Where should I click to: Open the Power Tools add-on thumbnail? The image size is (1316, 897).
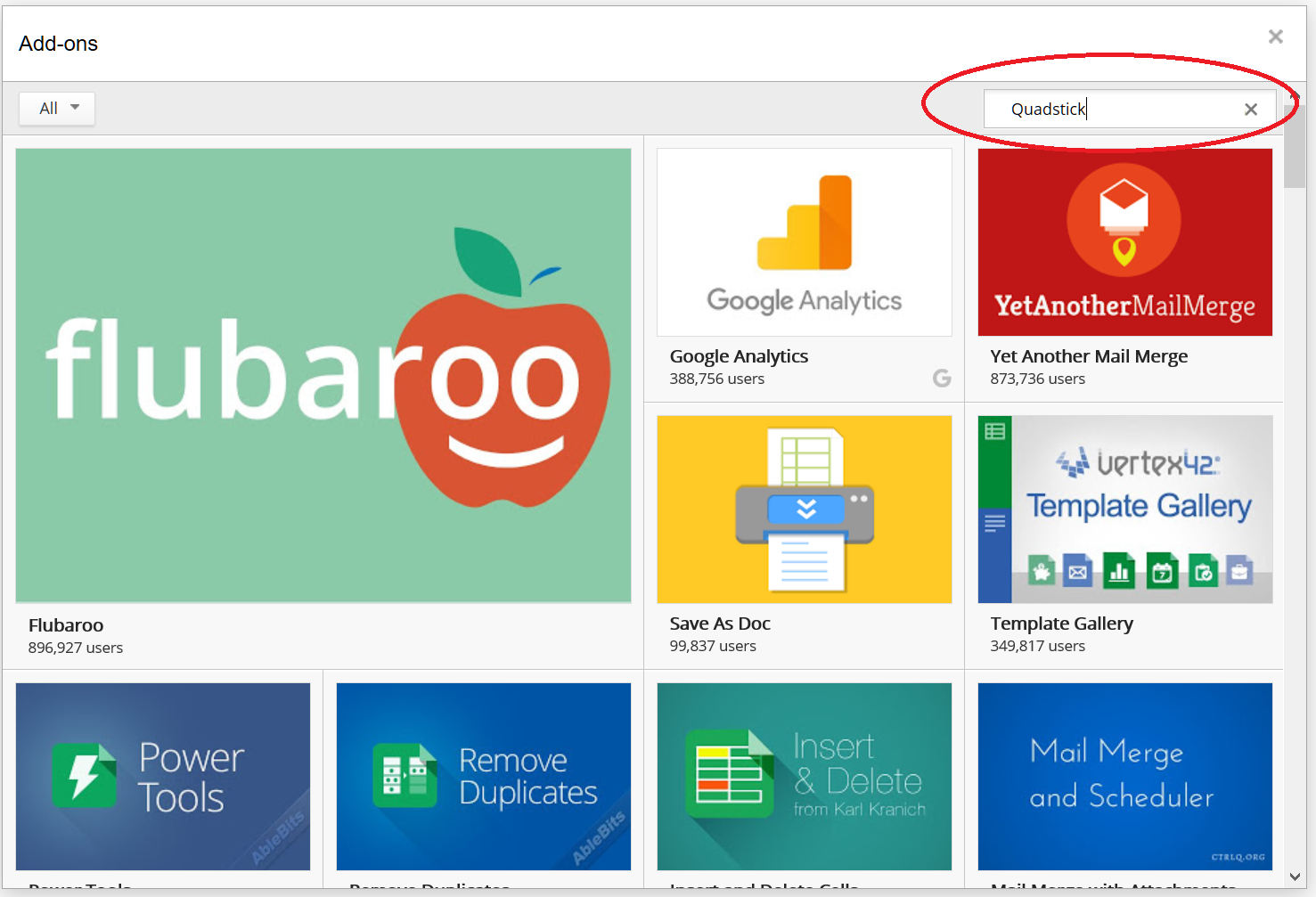pos(163,777)
